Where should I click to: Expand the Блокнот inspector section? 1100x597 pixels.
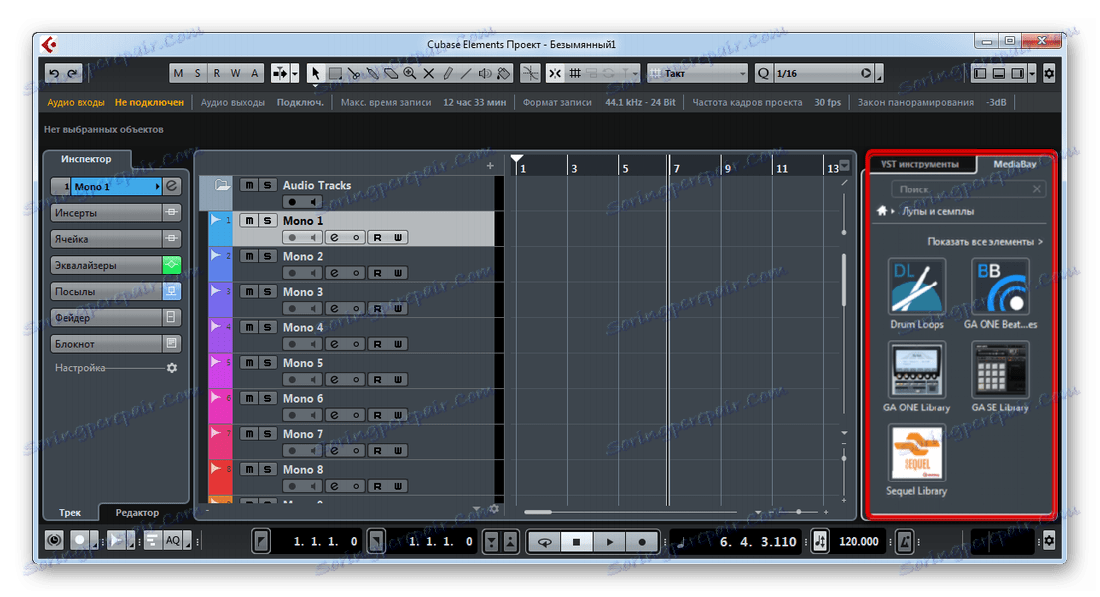pos(107,344)
